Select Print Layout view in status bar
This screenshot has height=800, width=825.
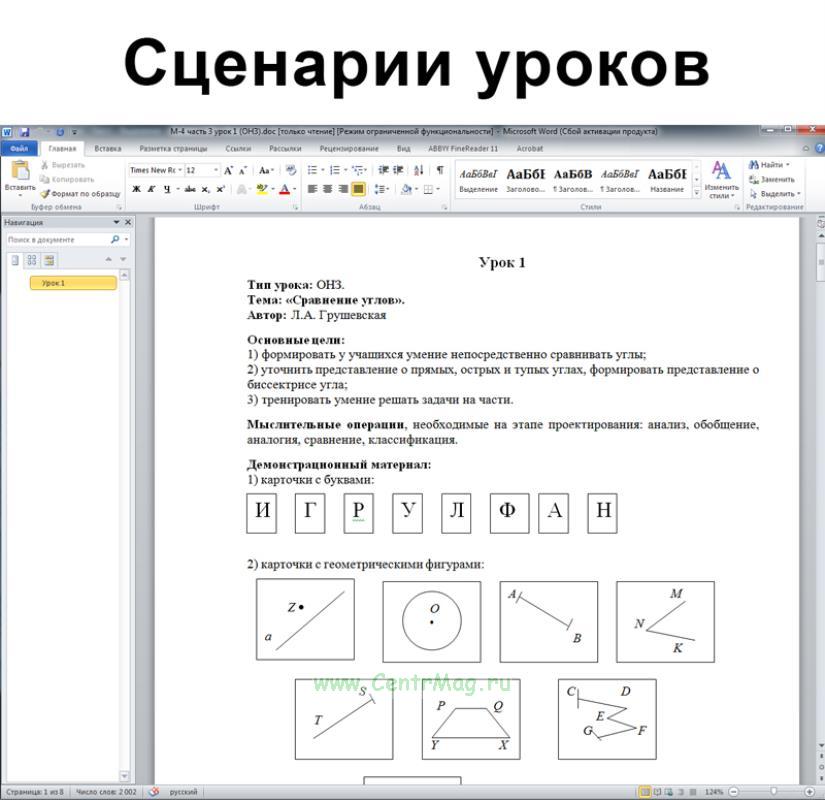(x=644, y=792)
